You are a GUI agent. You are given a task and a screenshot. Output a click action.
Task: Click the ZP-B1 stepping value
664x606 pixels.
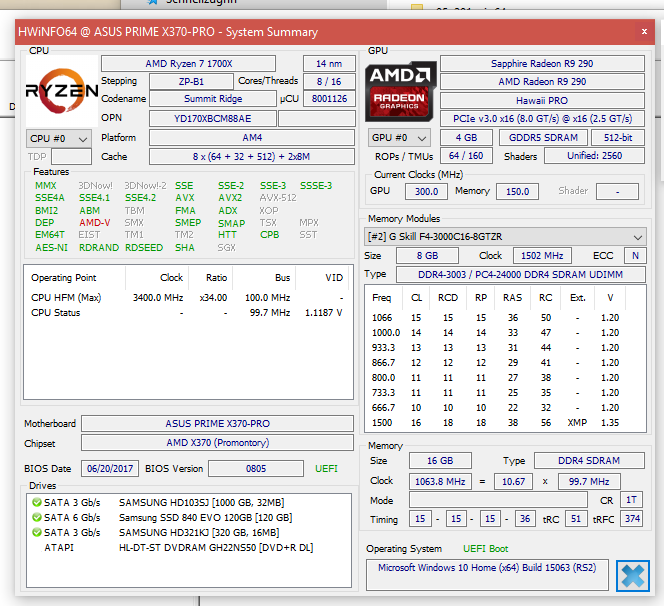coord(191,81)
